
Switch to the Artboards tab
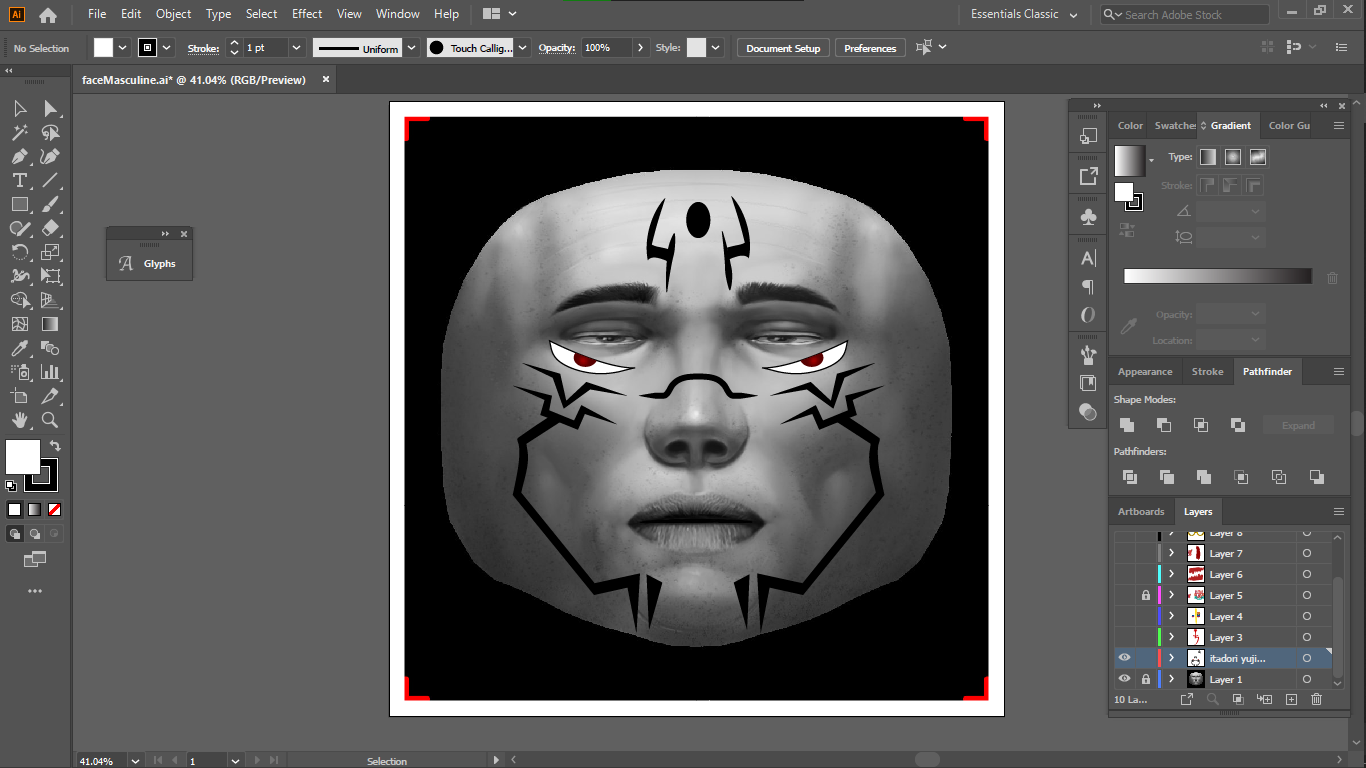point(1141,512)
